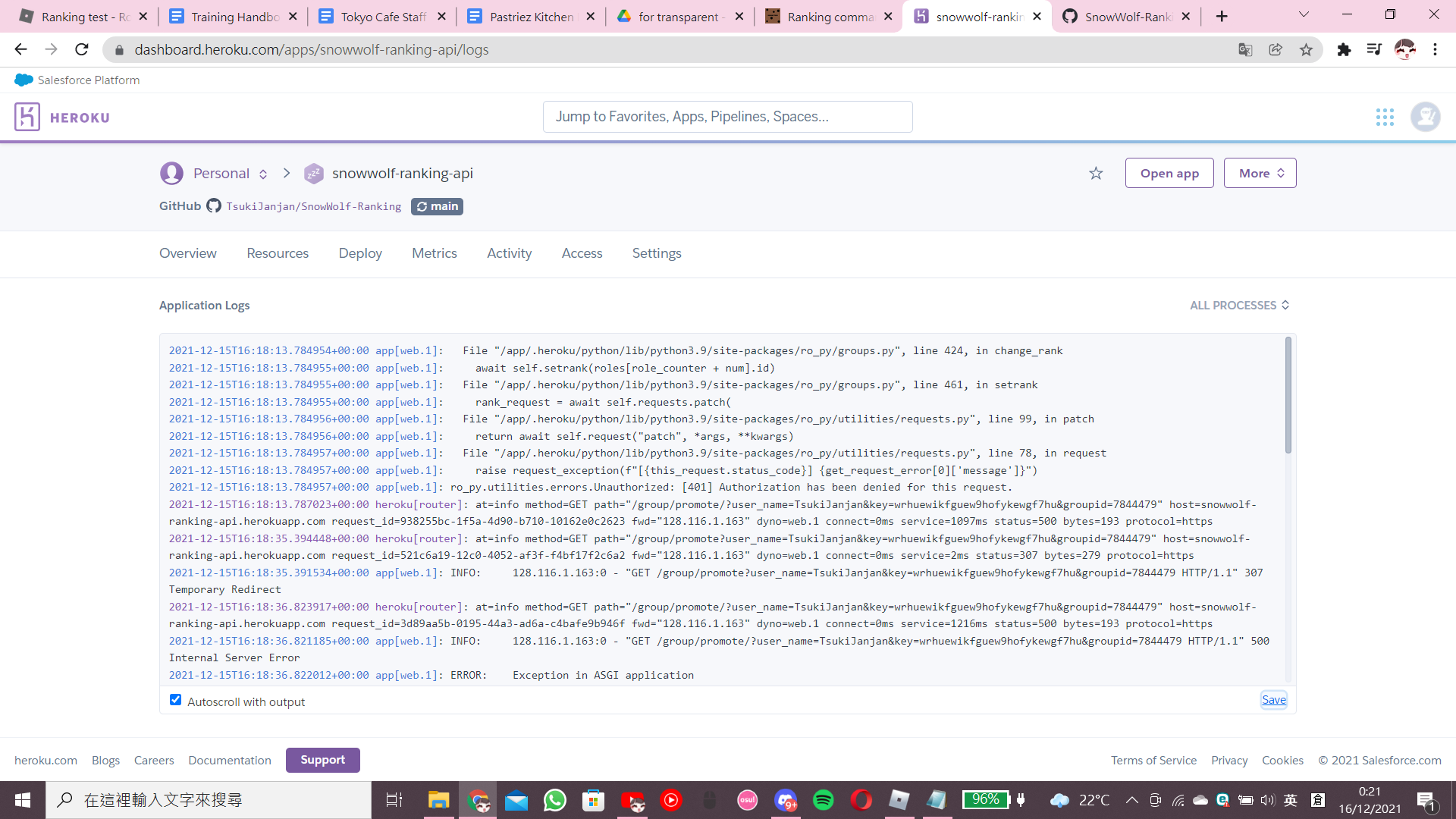Open the More dropdown menu
The image size is (1456, 819).
click(1260, 173)
